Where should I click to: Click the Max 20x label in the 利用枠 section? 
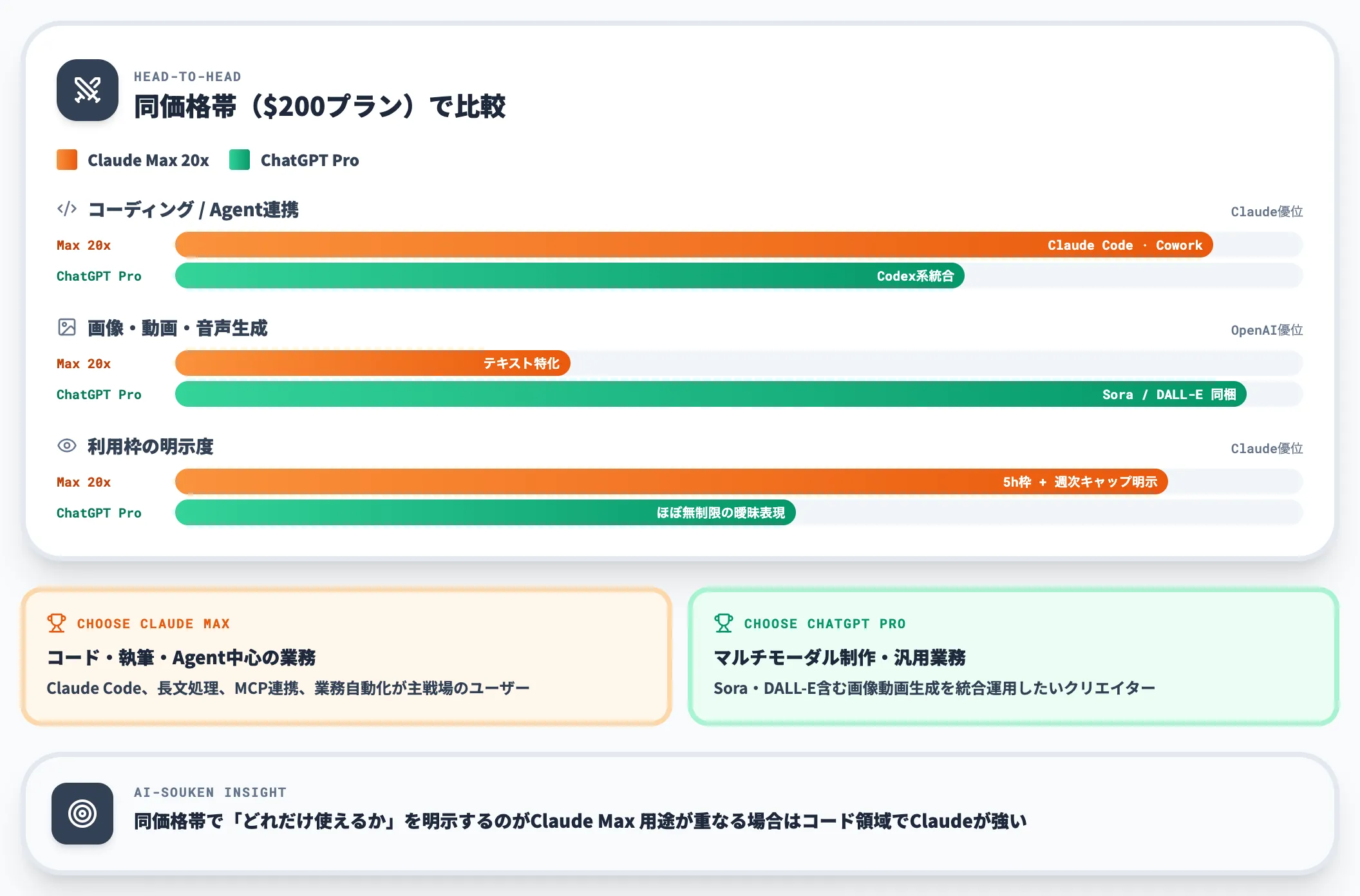coord(84,482)
